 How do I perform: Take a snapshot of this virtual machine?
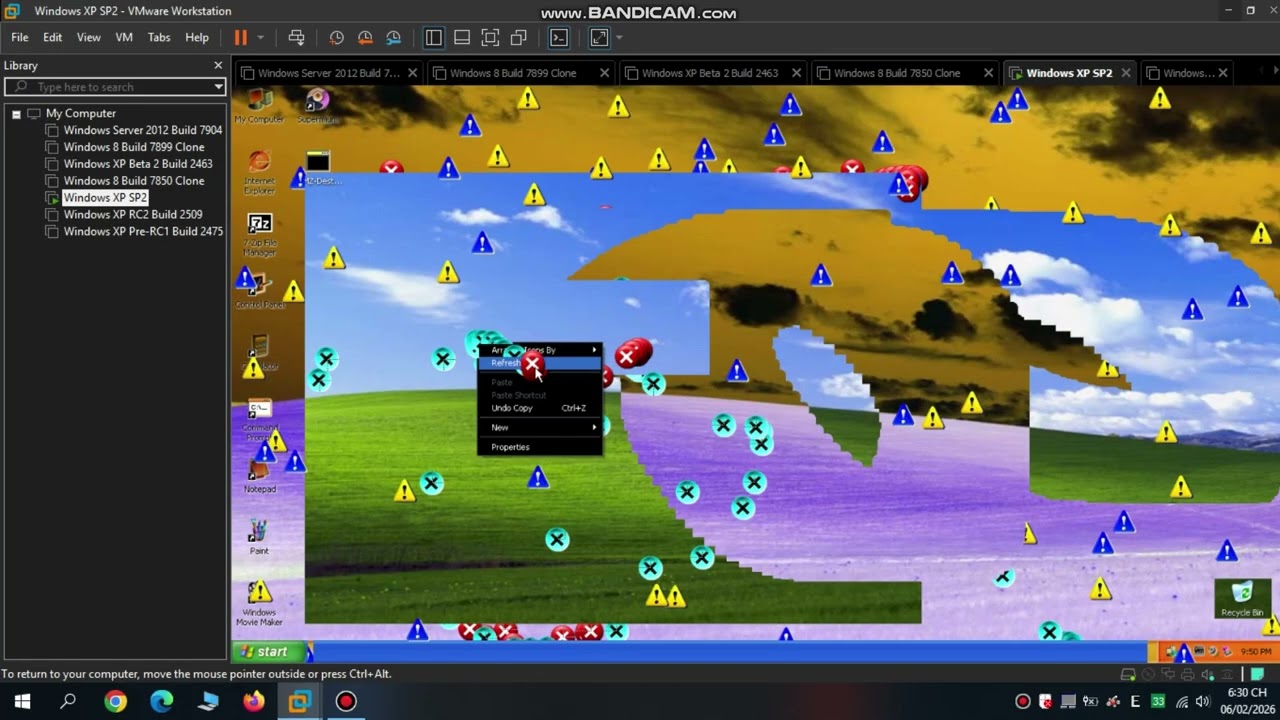point(337,38)
